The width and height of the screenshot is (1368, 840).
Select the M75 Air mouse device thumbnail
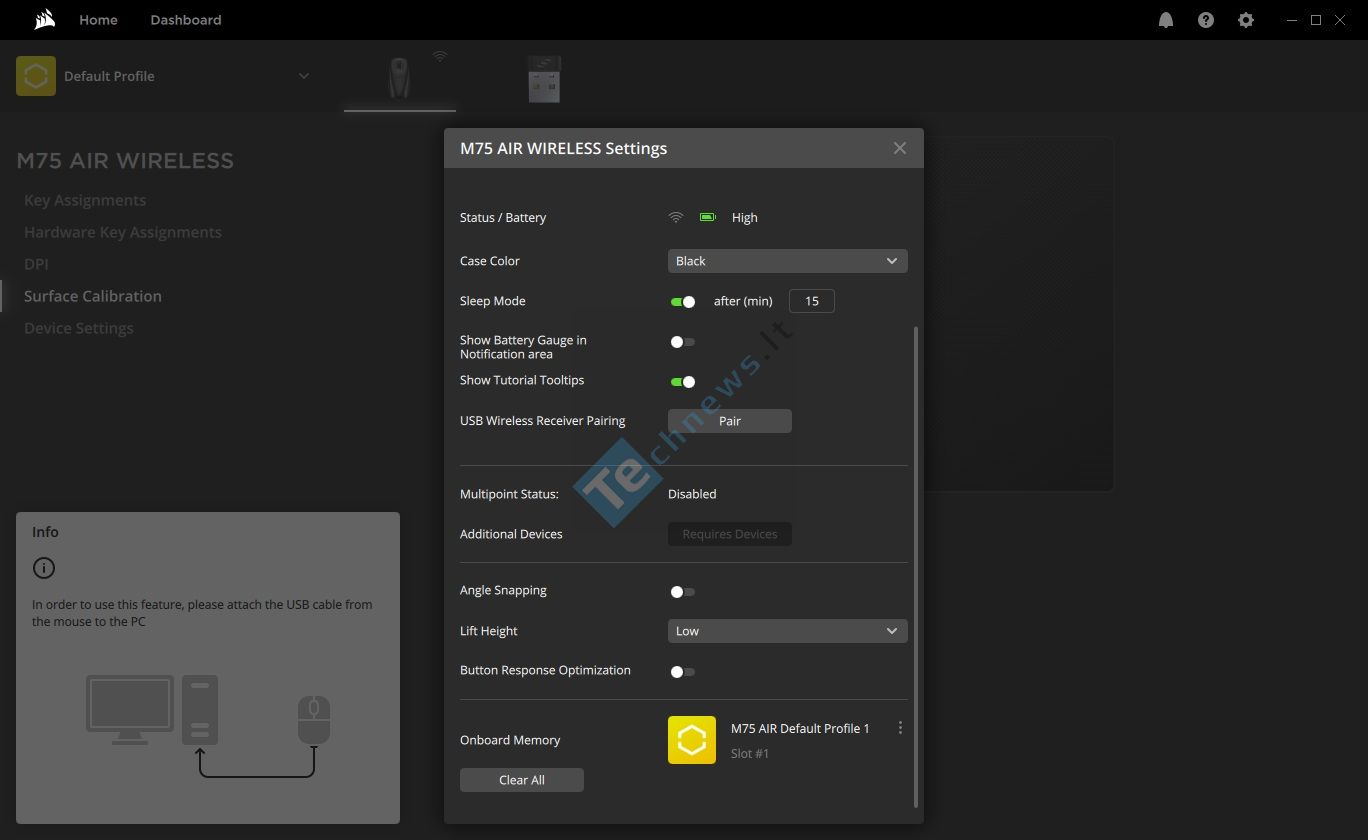400,78
